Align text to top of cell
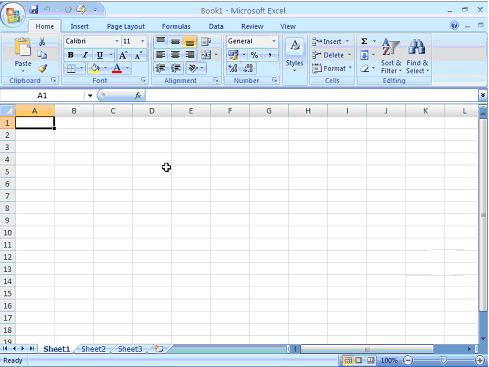The width and height of the screenshot is (489, 367). [x=161, y=41]
